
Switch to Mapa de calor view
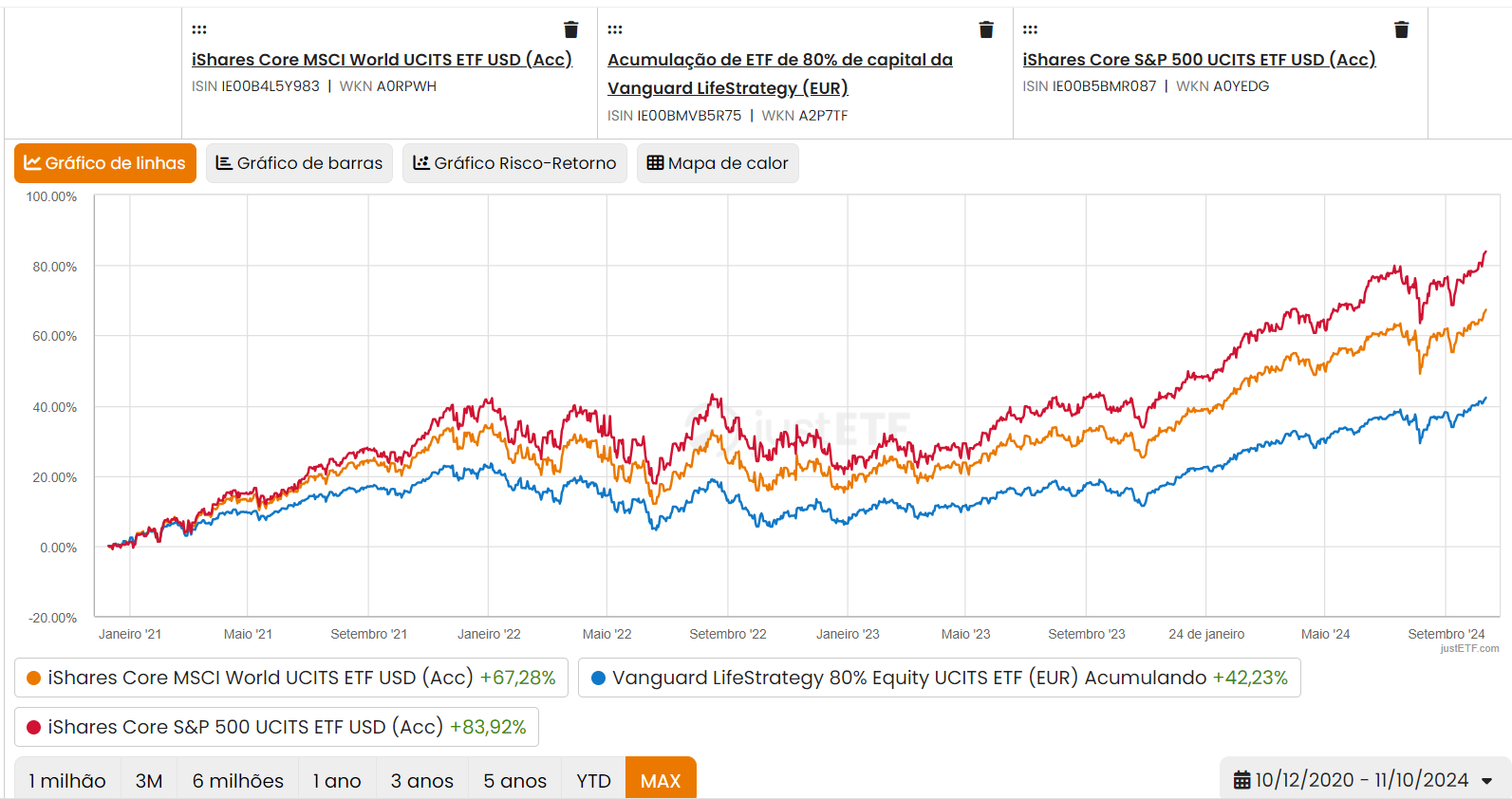click(718, 163)
